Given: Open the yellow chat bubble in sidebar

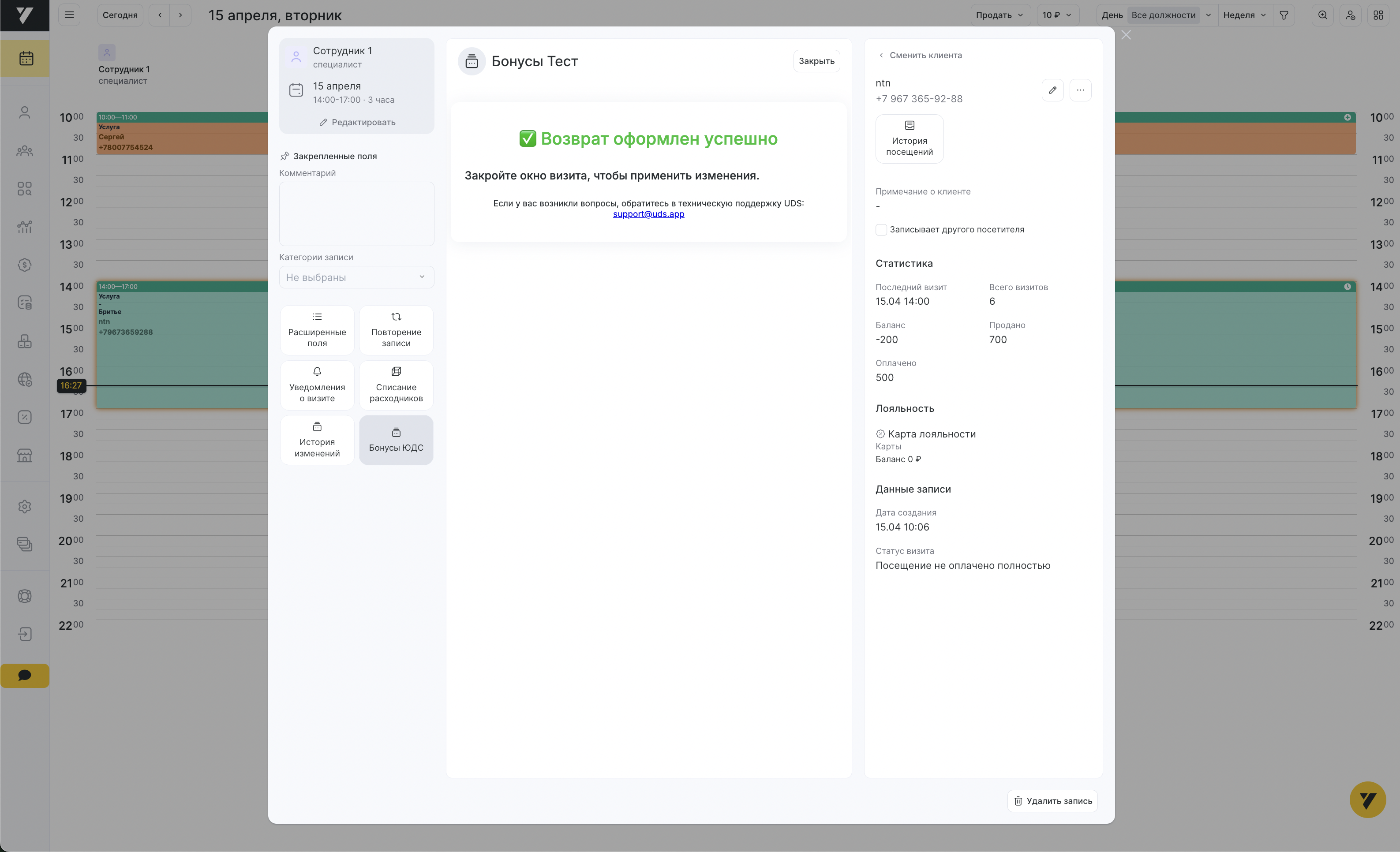Looking at the screenshot, I should coord(24,675).
